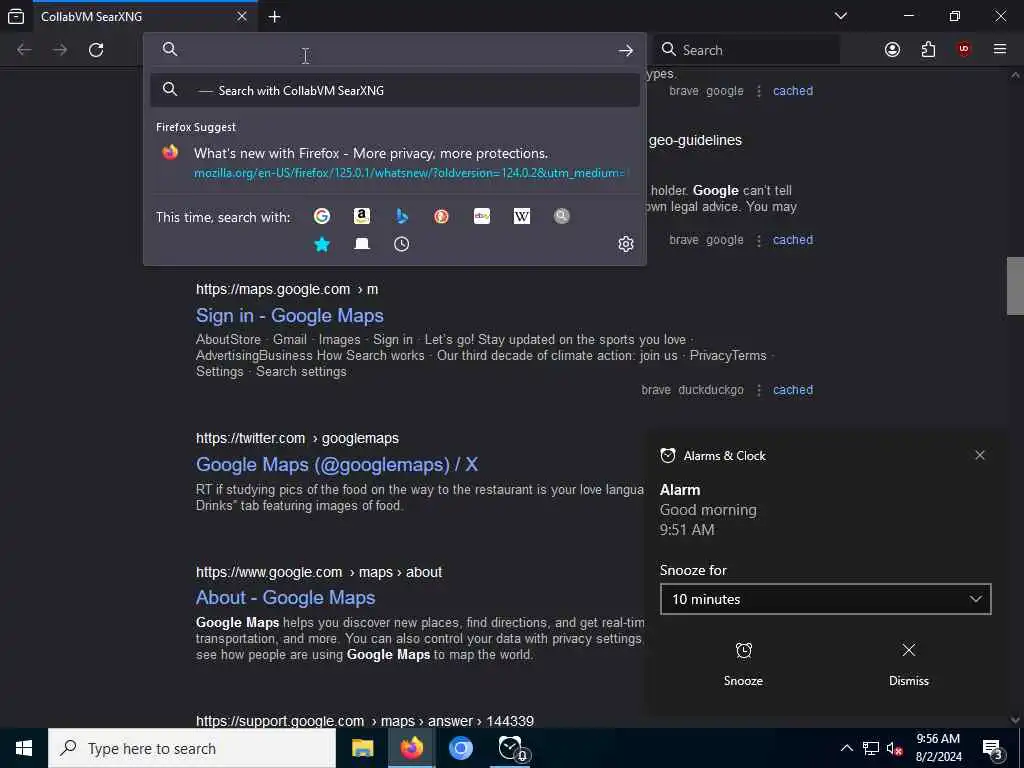Click cached link for Sign in - Google Maps
1024x768 pixels.
pos(793,390)
